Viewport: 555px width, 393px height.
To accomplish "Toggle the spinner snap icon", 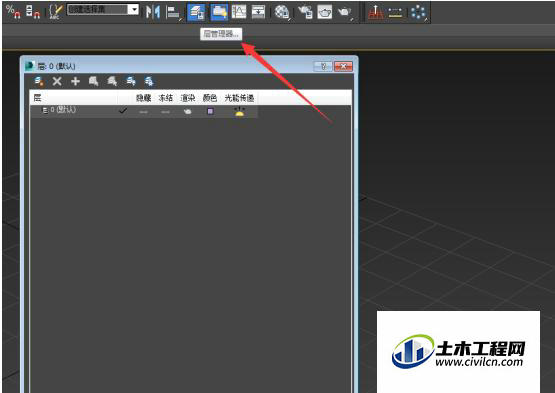I will coord(33,12).
